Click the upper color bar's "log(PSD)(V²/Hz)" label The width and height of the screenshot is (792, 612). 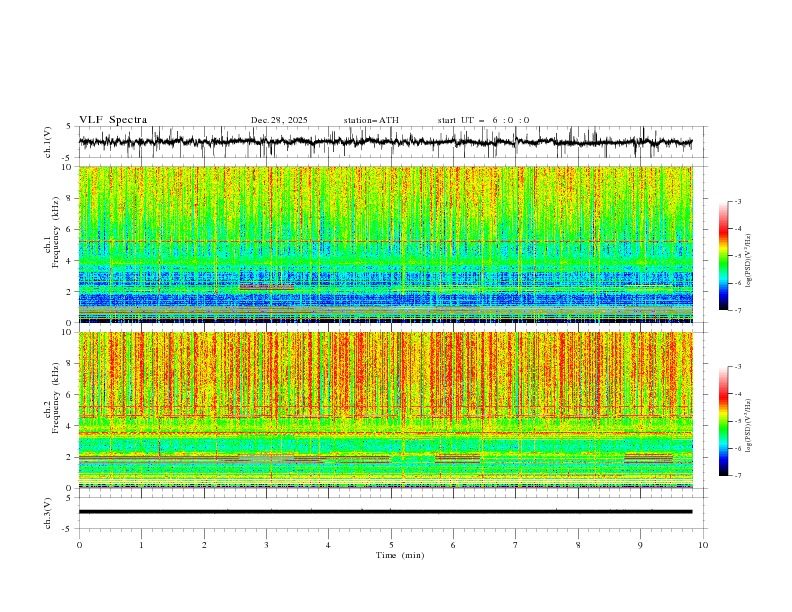click(x=749, y=261)
